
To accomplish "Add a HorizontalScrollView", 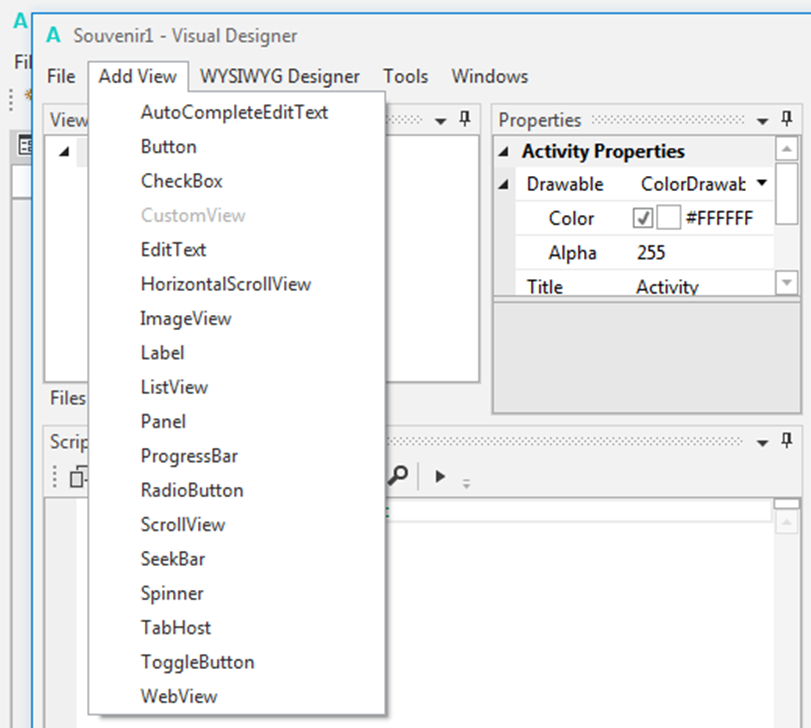I will (x=237, y=284).
